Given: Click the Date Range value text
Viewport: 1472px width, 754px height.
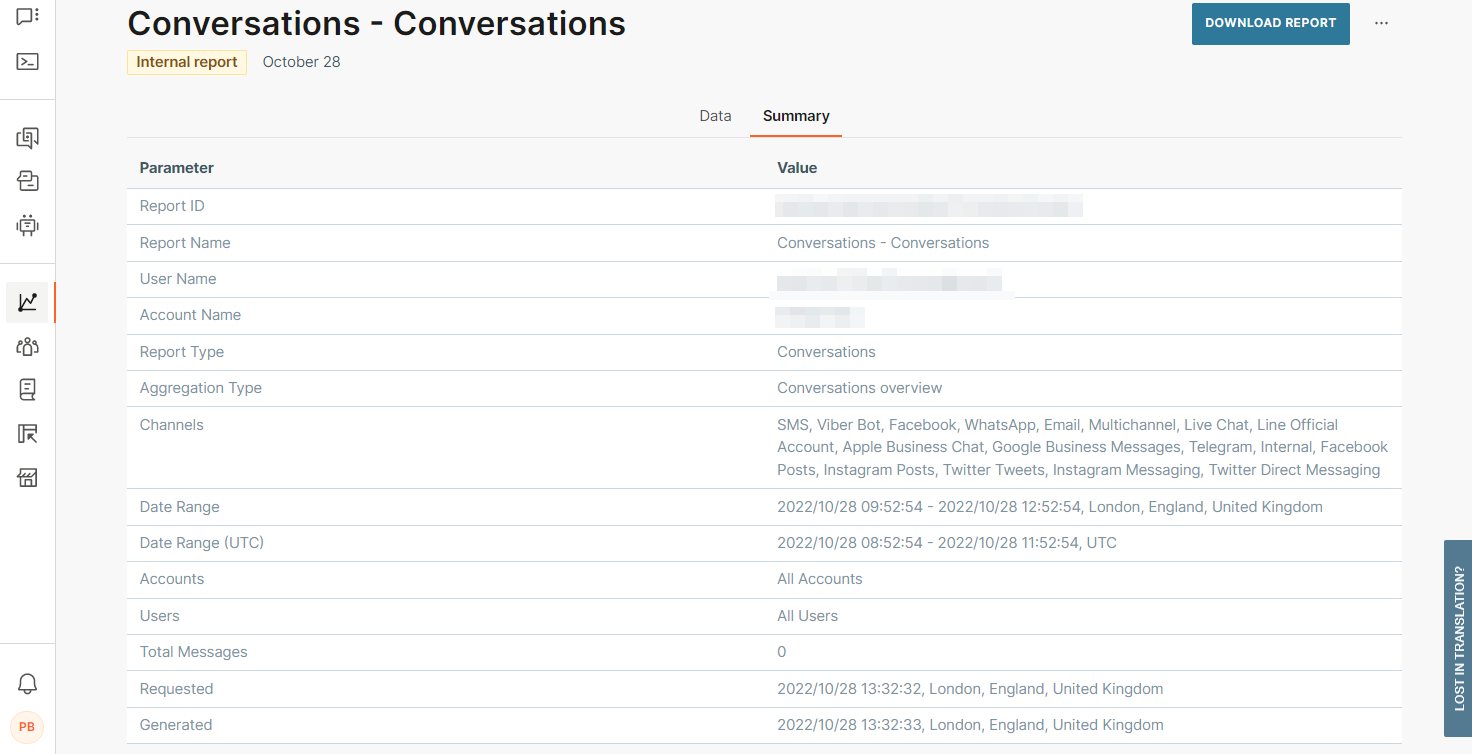Looking at the screenshot, I should click(x=1049, y=507).
